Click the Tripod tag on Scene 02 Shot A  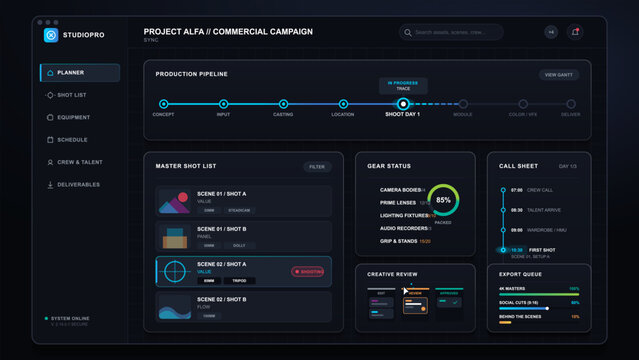(239, 281)
